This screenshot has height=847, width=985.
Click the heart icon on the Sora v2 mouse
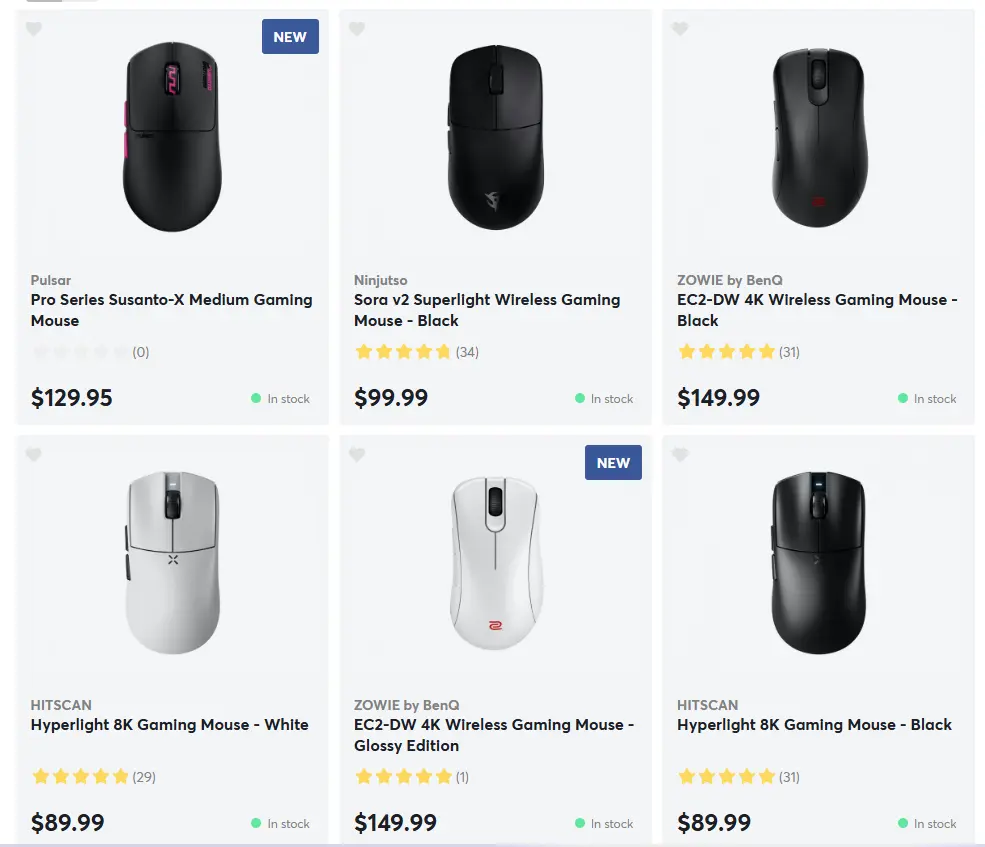coord(356,29)
